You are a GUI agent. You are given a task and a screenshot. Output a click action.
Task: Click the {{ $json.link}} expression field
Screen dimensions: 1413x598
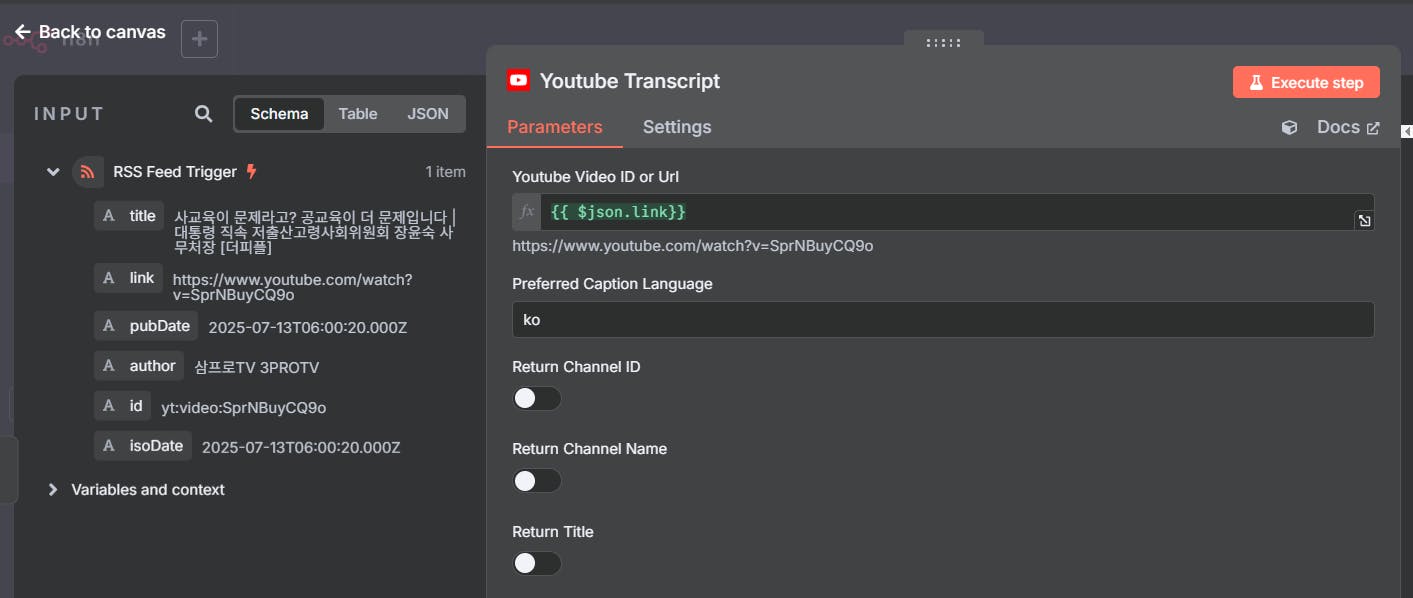click(943, 212)
